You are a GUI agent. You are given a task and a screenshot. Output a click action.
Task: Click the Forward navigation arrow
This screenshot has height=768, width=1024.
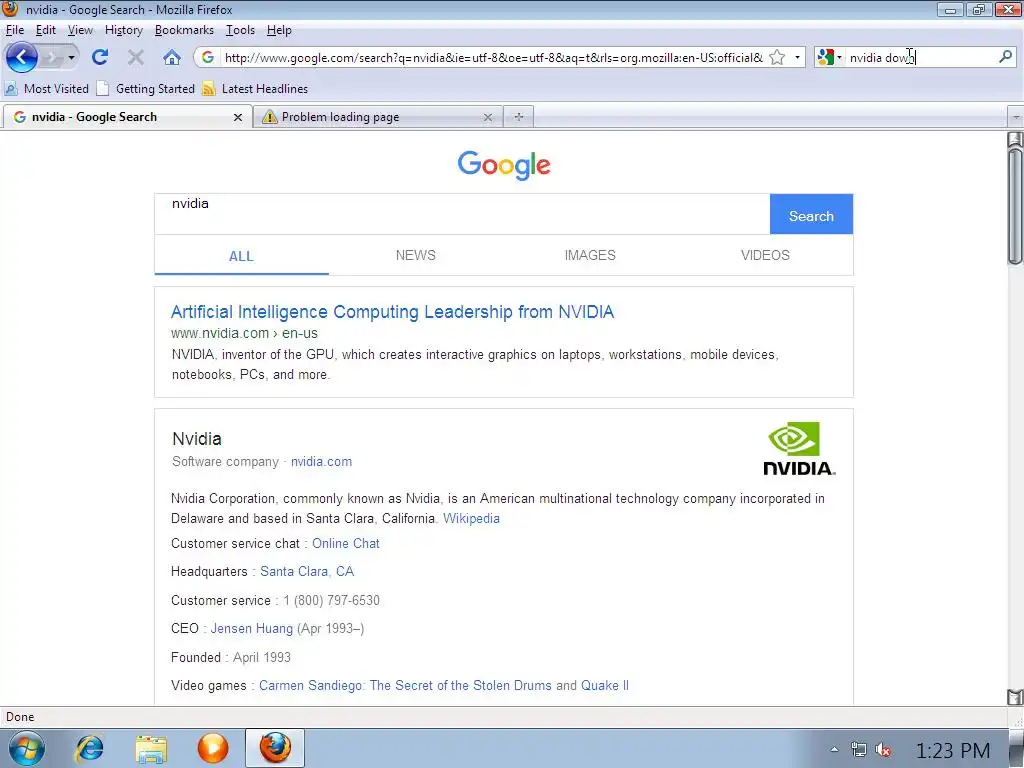pyautogui.click(x=52, y=57)
